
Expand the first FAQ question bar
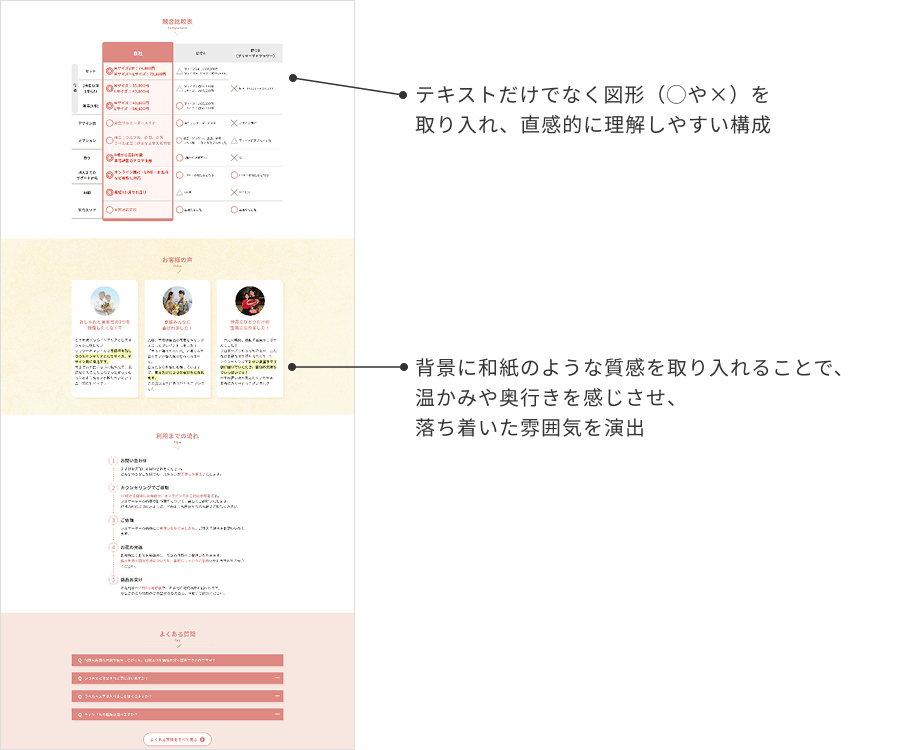177,660
